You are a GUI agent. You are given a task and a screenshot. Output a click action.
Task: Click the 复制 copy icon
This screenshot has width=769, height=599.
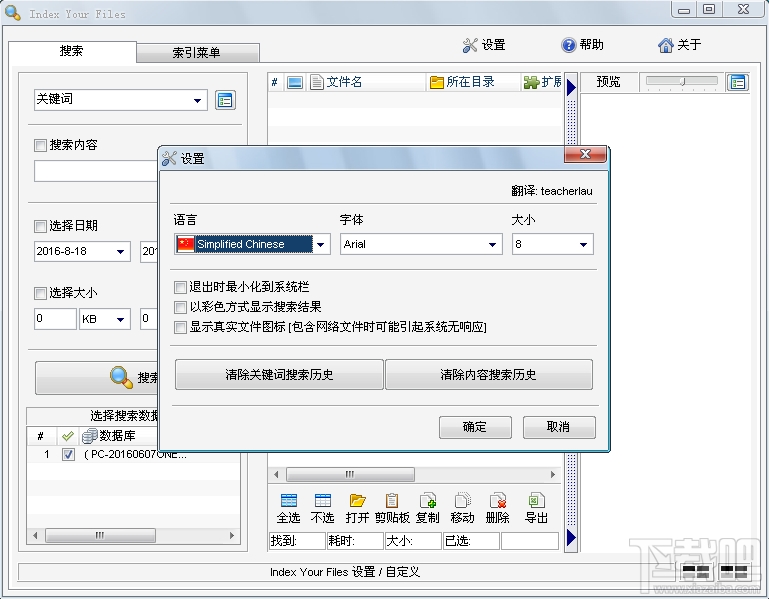tap(428, 508)
